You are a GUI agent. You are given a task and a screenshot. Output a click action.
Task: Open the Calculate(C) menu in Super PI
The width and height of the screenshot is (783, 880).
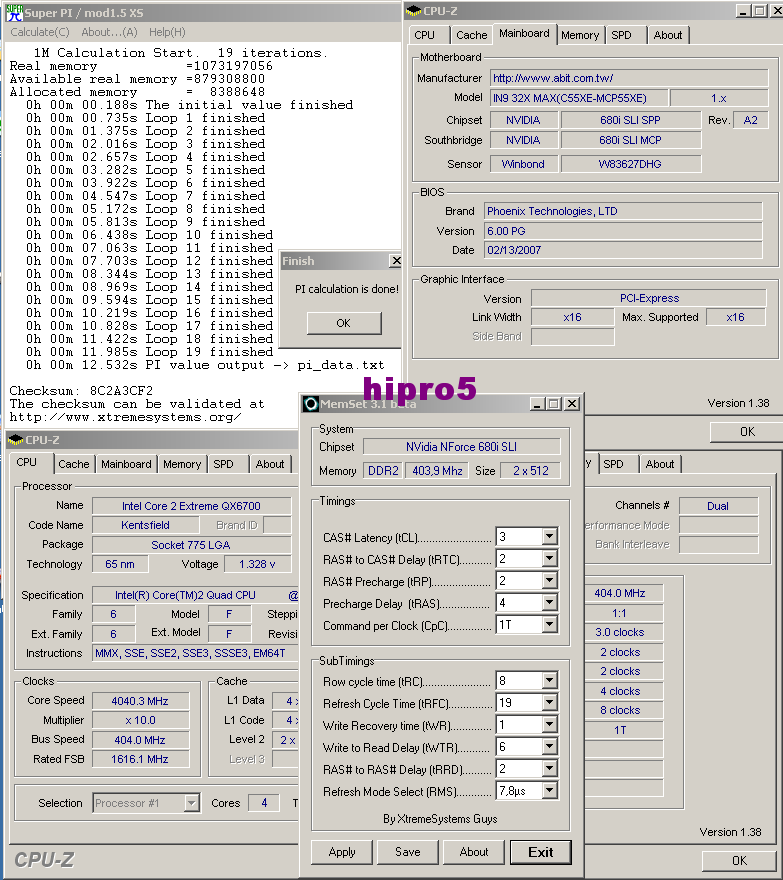click(40, 32)
